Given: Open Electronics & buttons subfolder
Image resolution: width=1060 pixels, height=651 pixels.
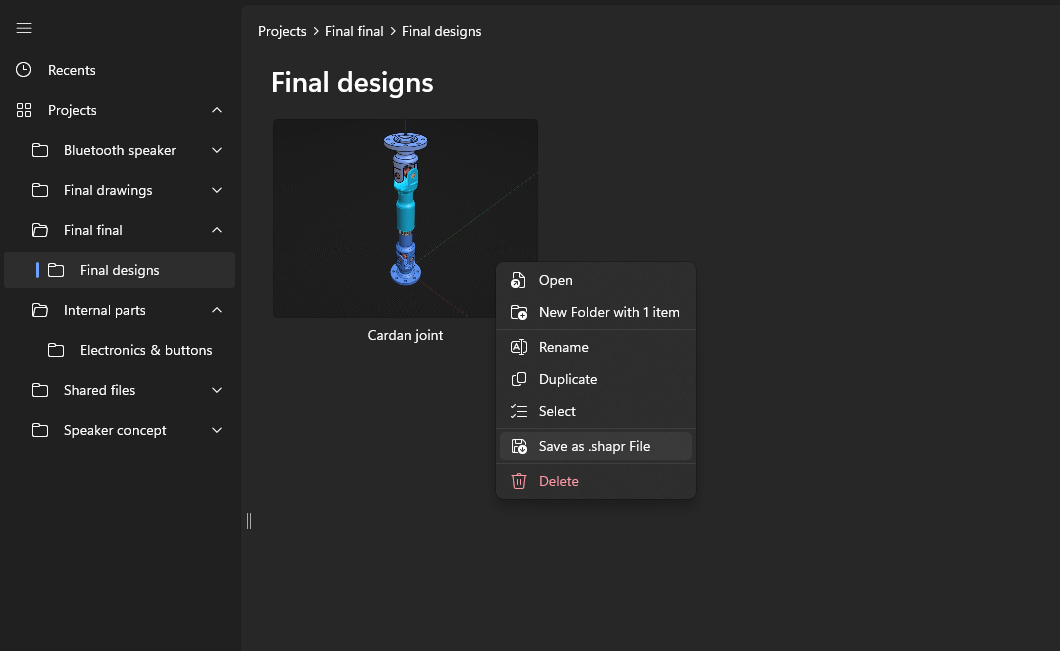Looking at the screenshot, I should pos(146,350).
